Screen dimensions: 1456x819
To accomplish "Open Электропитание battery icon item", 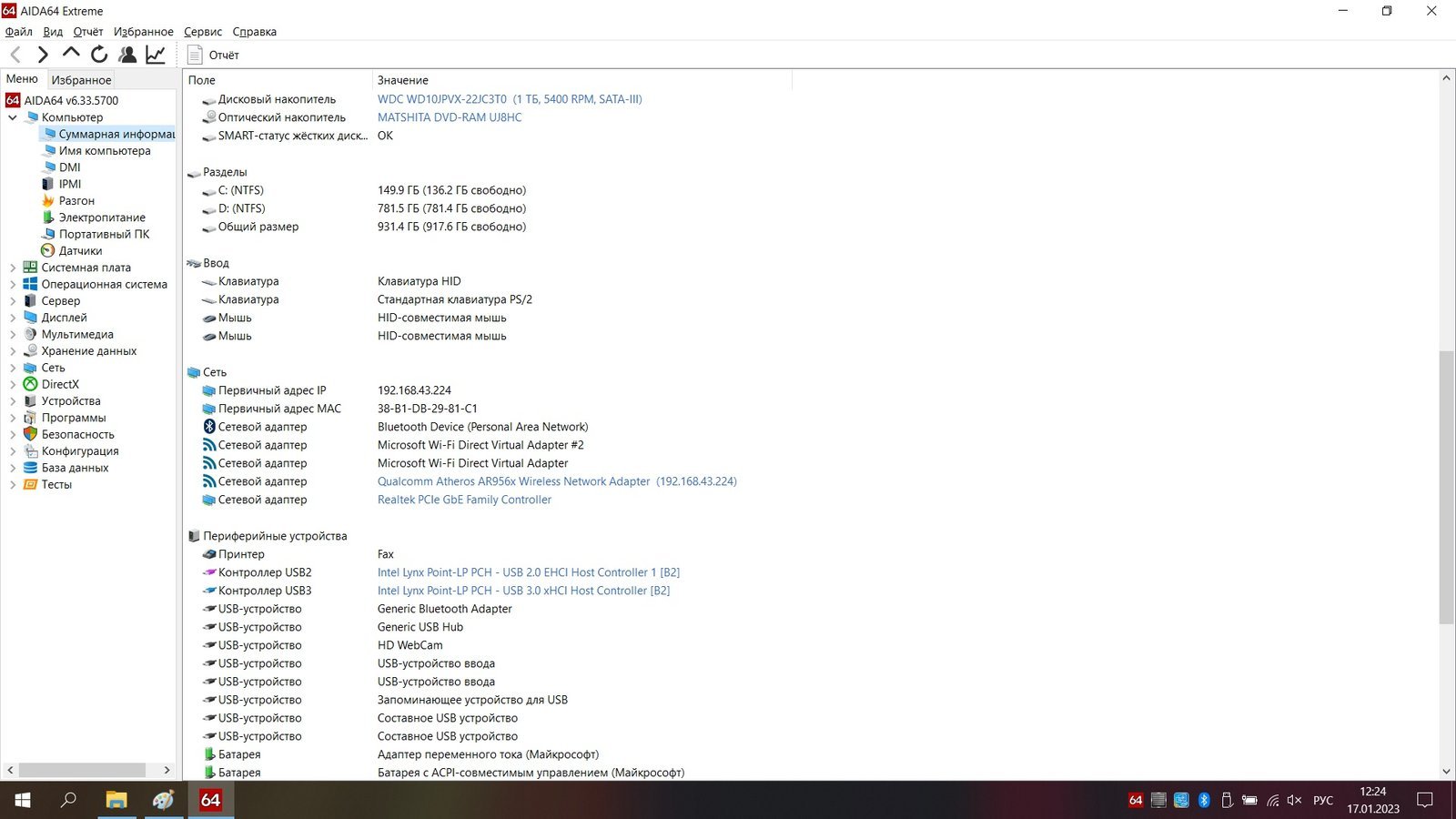I will pyautogui.click(x=48, y=217).
